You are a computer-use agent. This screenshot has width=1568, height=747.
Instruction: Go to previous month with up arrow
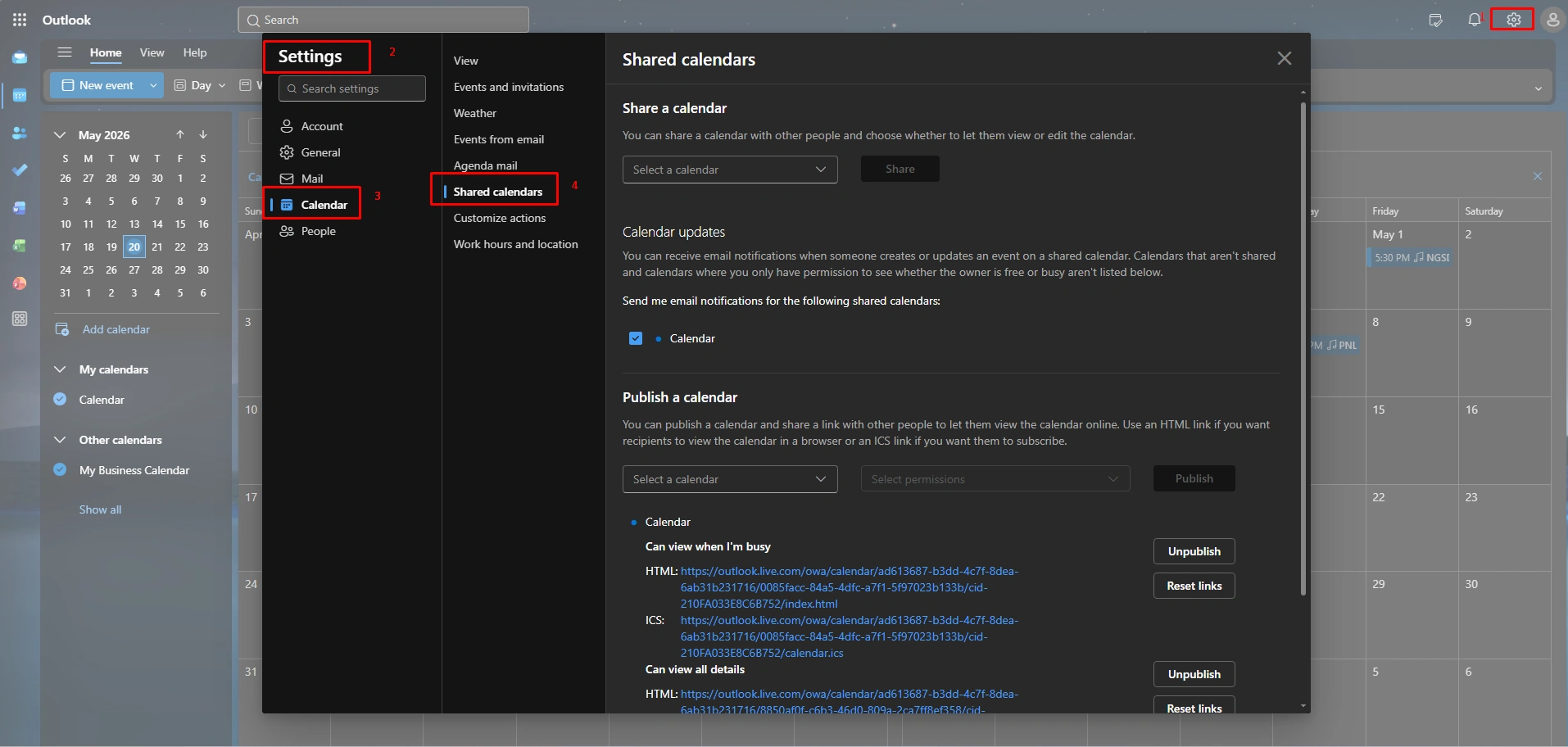[180, 134]
